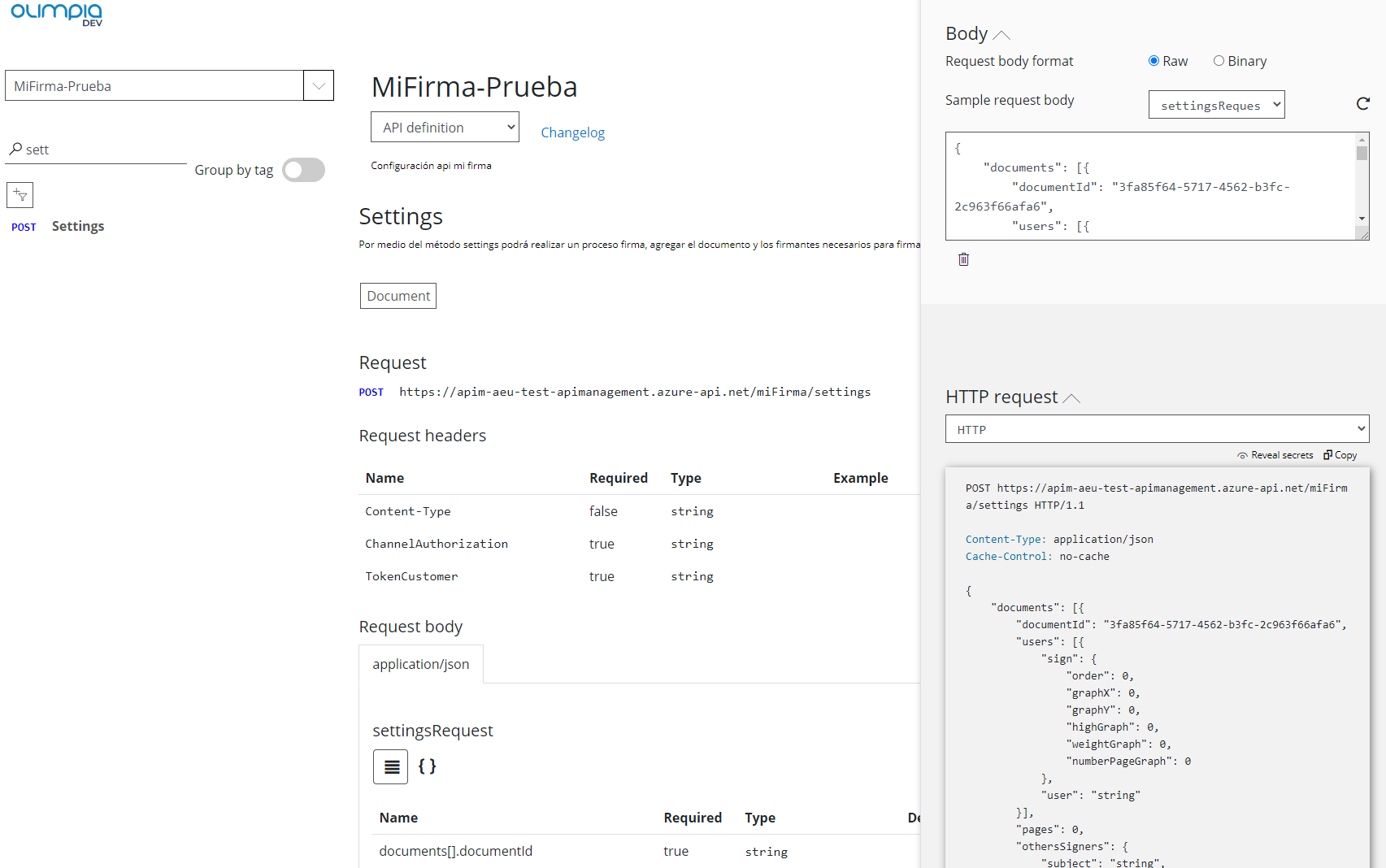Open the Changelog link
The height and width of the screenshot is (868, 1386).
point(572,132)
